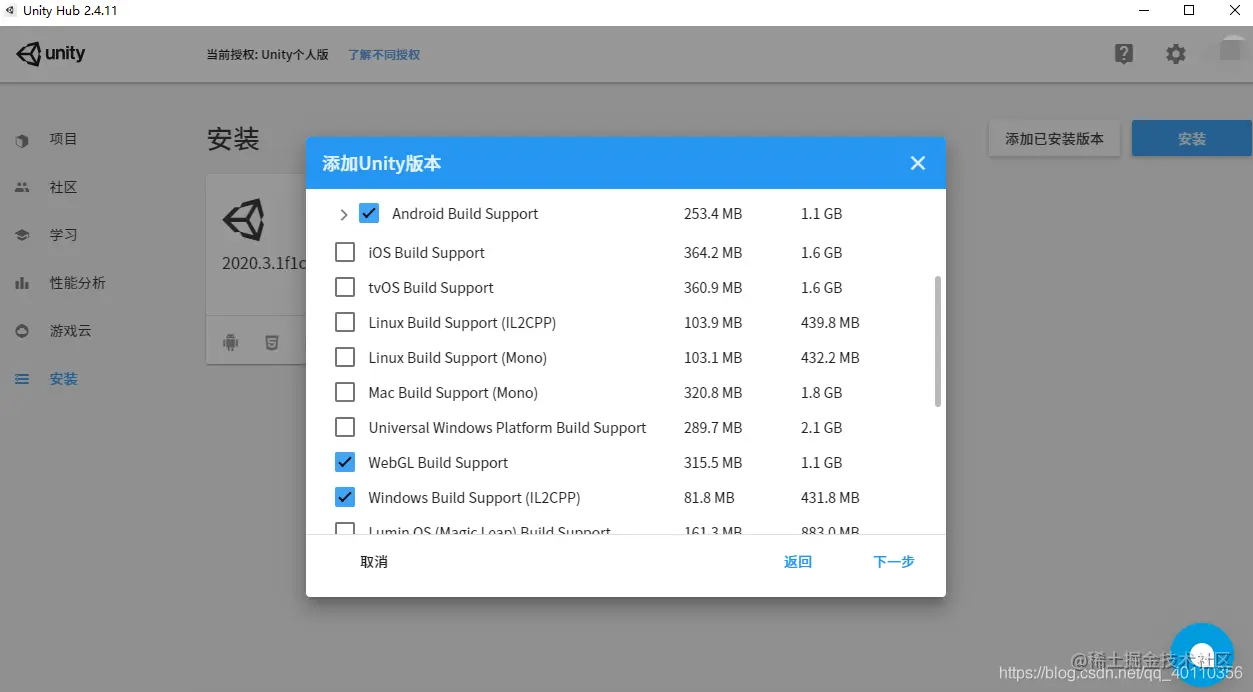The image size is (1253, 692).
Task: Click the 学习 graduation cap icon
Action: pyautogui.click(x=22, y=235)
